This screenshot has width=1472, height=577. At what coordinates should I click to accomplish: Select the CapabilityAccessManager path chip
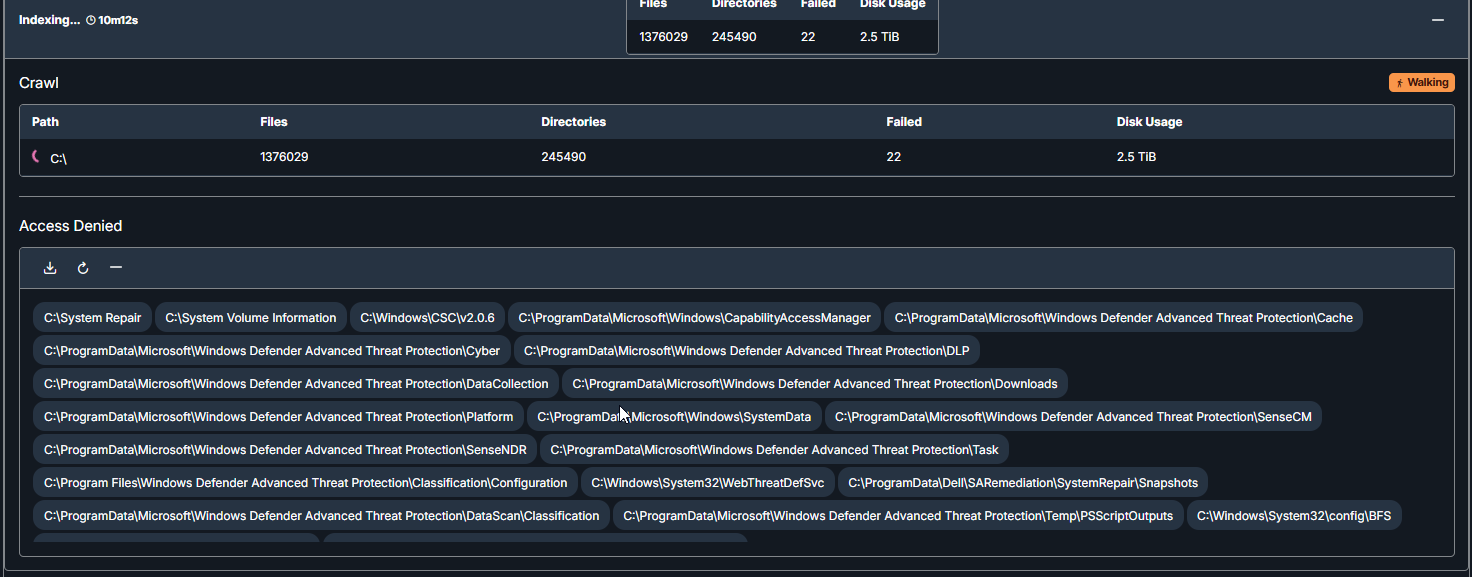pyautogui.click(x=694, y=318)
